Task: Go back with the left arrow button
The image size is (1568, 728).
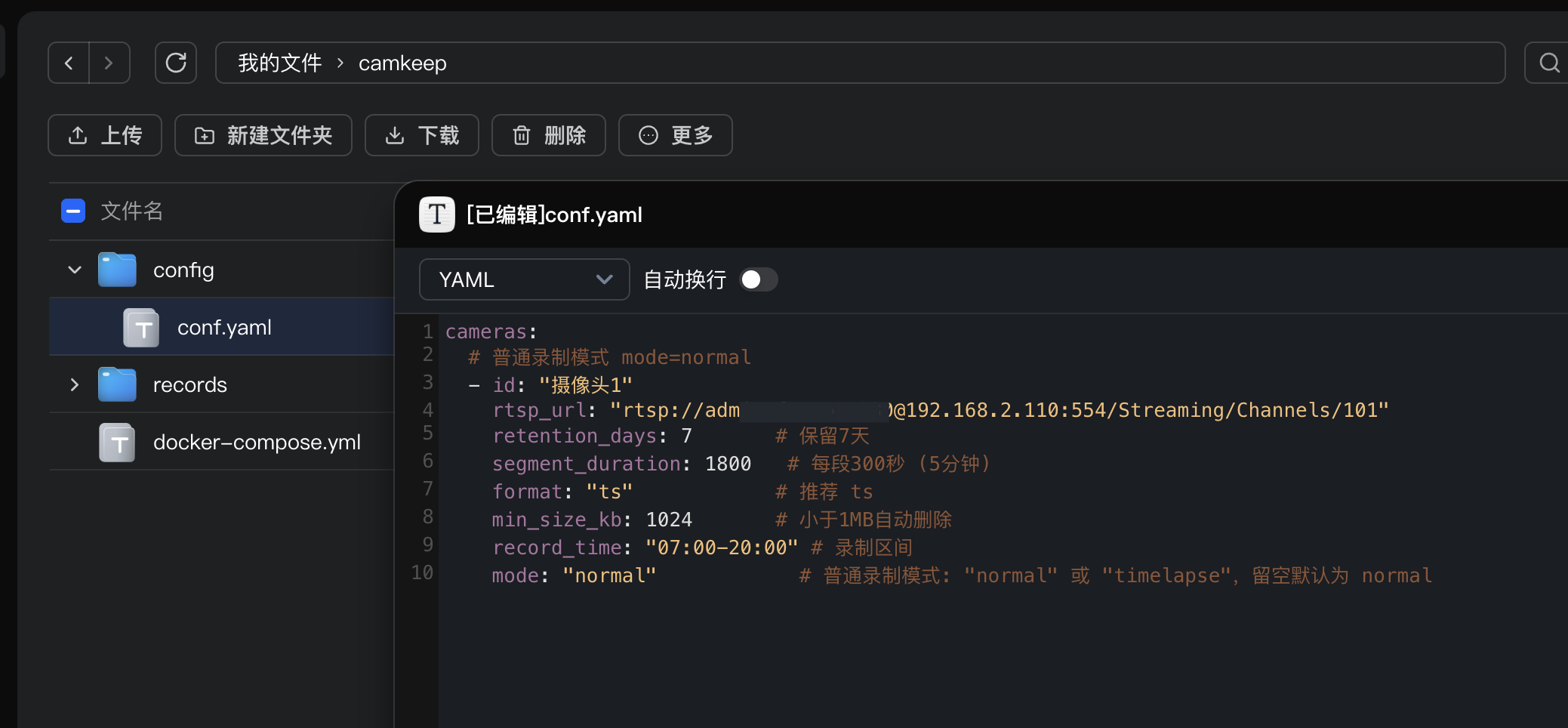Action: [x=69, y=63]
